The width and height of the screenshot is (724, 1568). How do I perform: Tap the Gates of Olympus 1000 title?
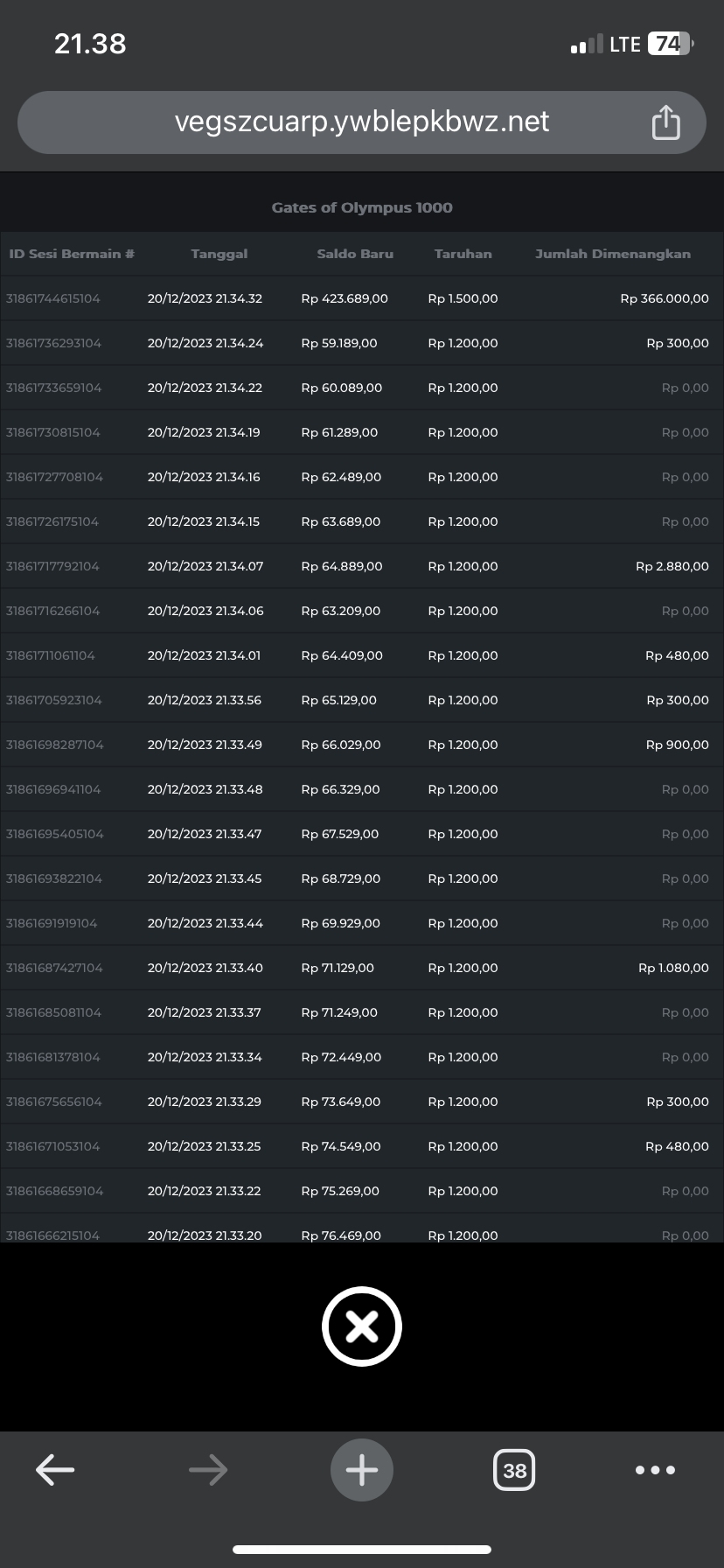[x=362, y=207]
